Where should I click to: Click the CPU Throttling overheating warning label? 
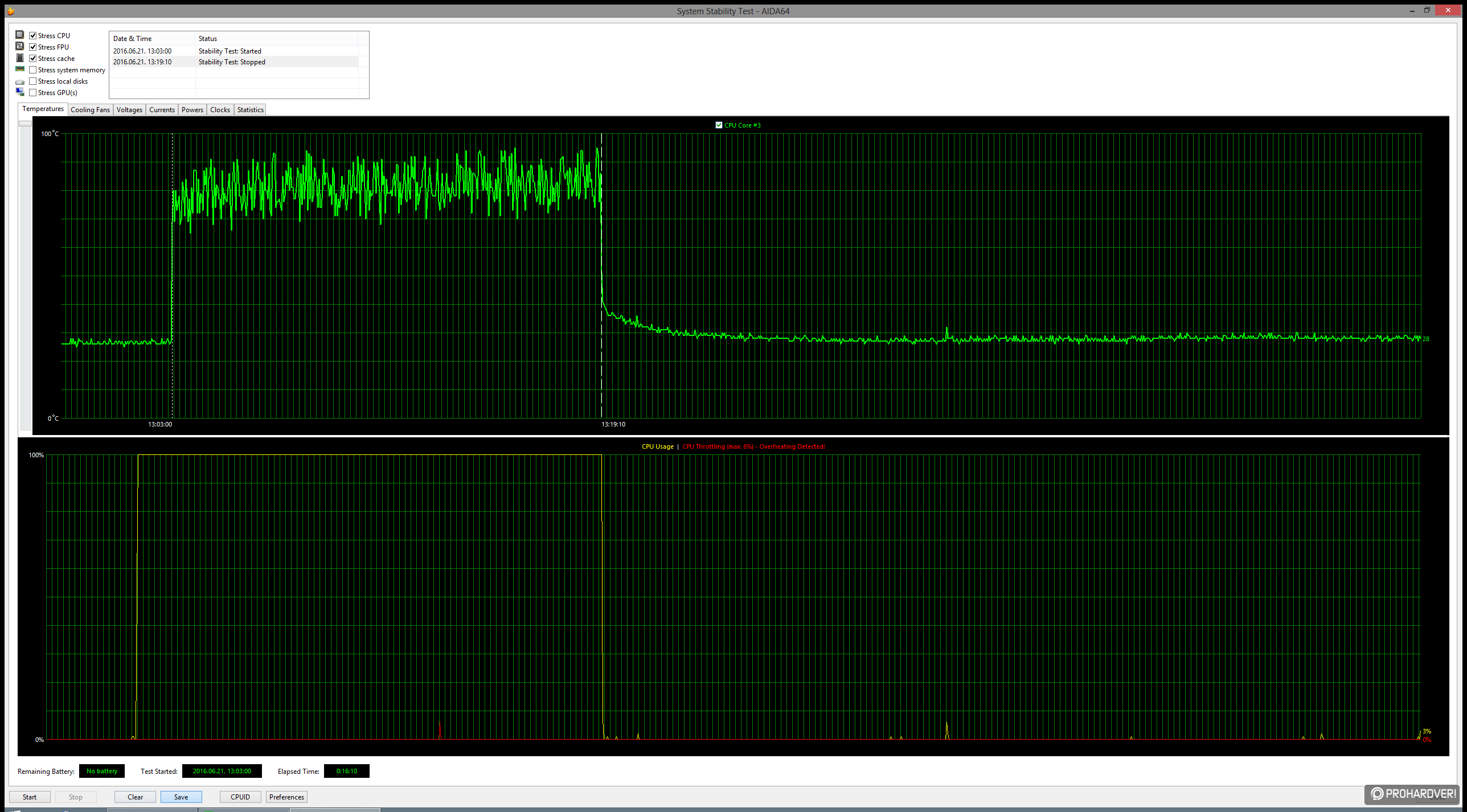click(x=753, y=446)
